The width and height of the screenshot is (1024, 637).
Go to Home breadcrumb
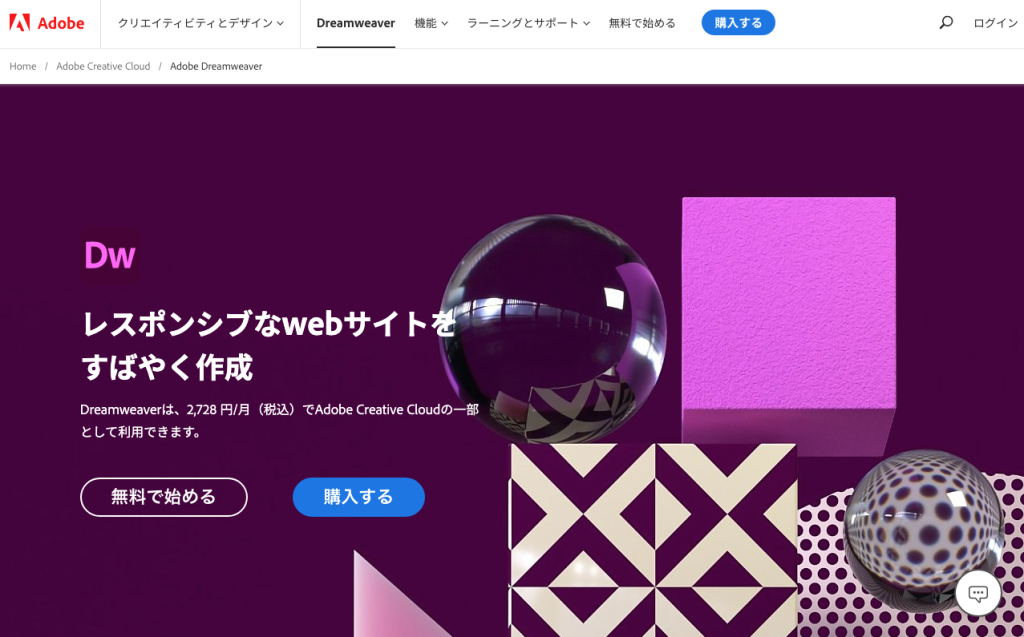coord(23,66)
